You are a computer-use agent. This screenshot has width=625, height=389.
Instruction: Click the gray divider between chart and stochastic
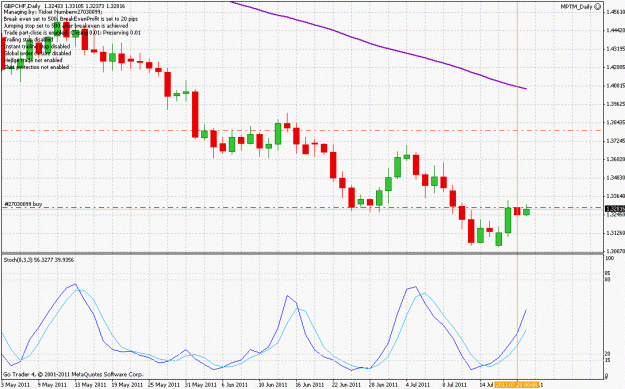302,253
